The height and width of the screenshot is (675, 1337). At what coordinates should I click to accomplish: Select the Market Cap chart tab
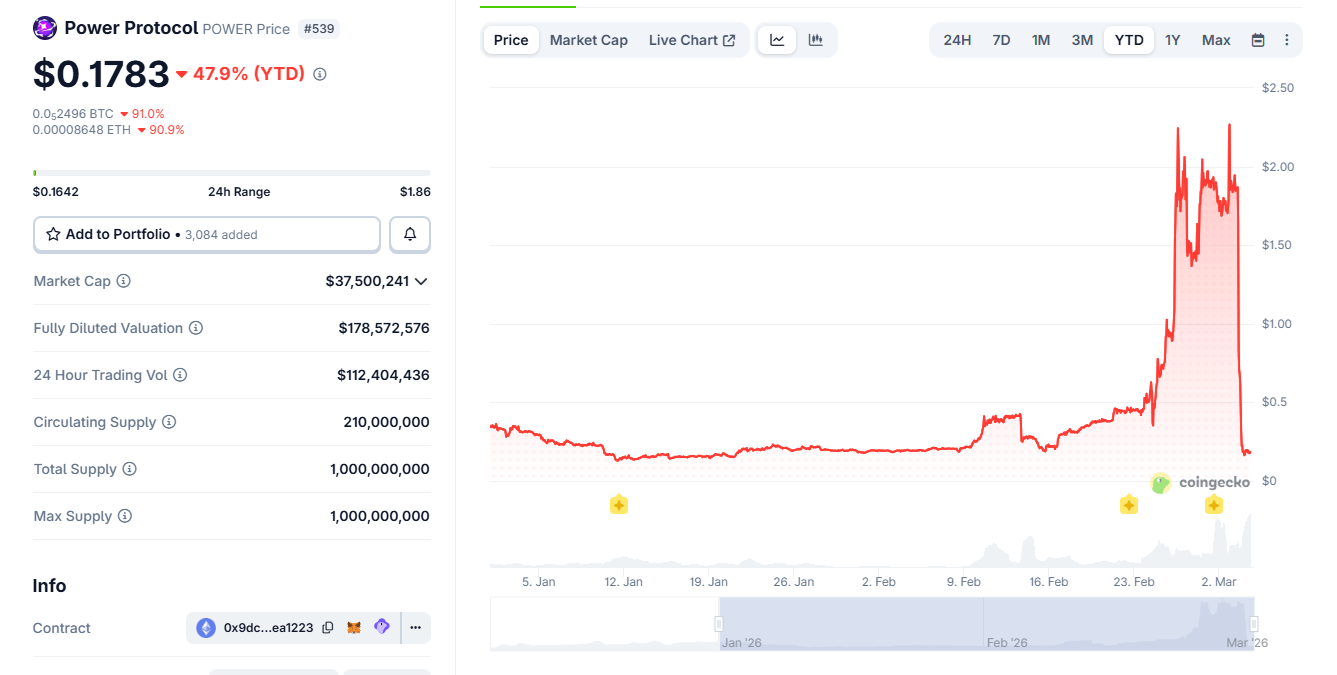589,40
